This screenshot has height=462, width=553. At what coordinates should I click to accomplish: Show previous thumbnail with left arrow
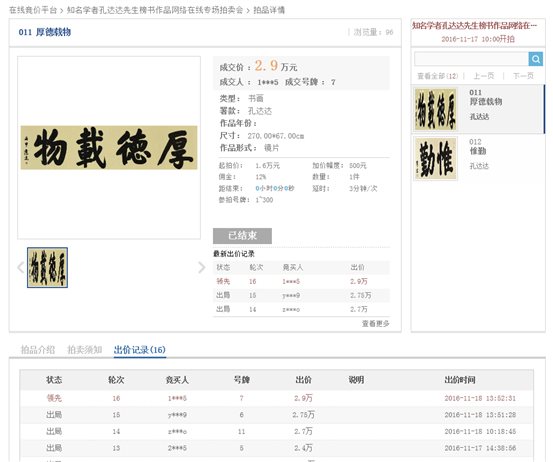21,267
